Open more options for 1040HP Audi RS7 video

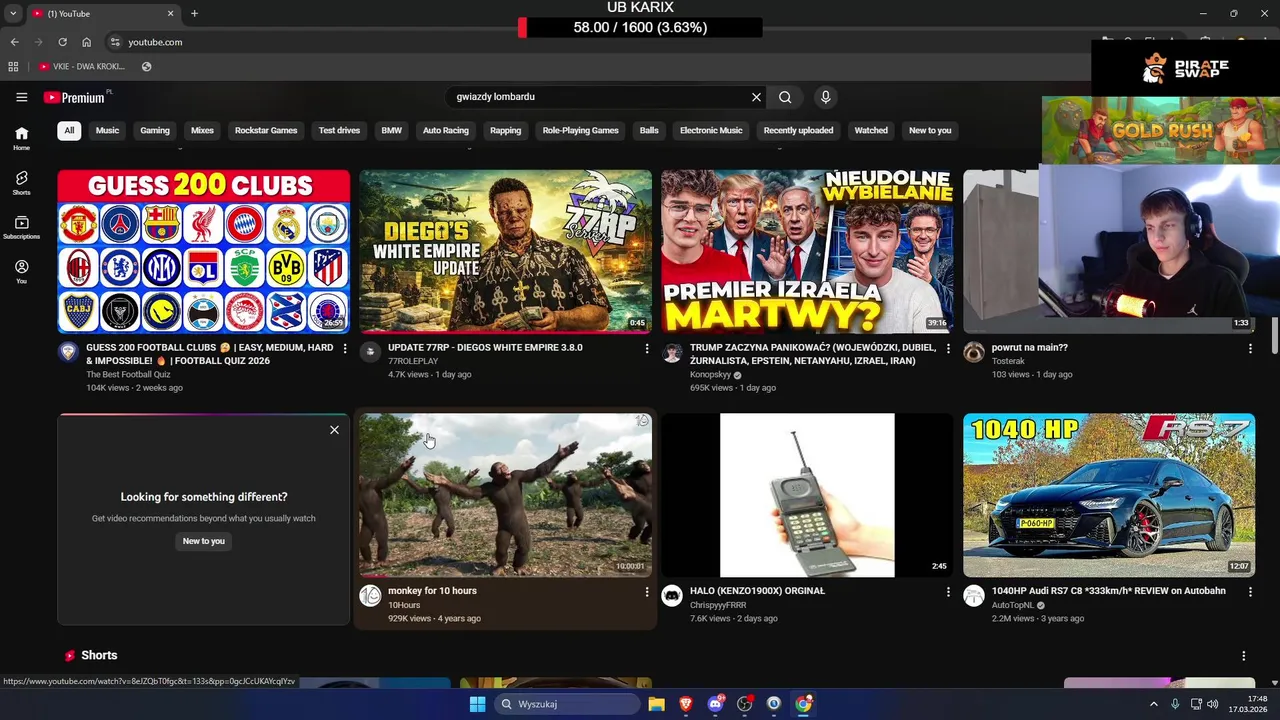click(x=1250, y=592)
